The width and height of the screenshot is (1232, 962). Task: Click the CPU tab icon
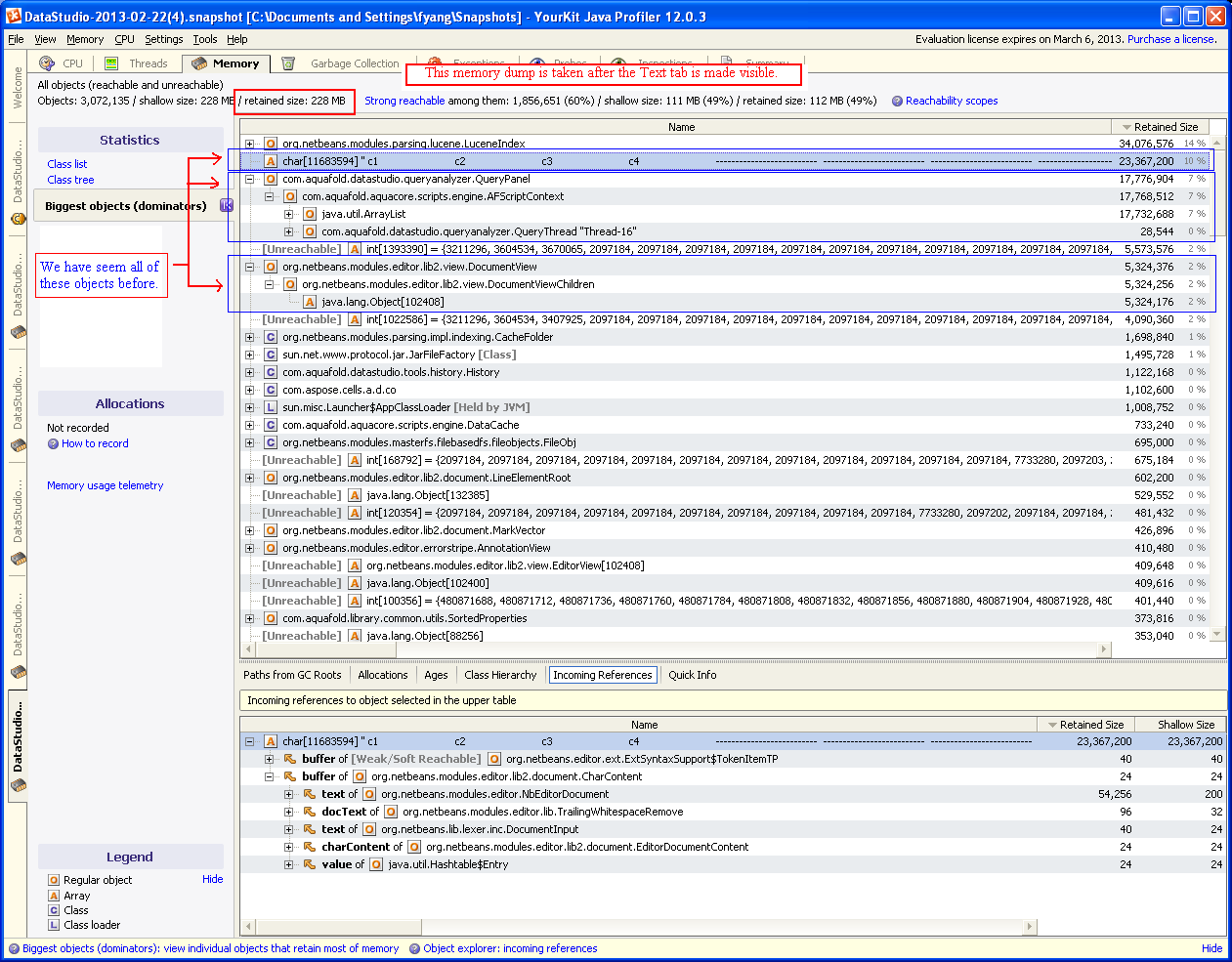pyautogui.click(x=46, y=63)
